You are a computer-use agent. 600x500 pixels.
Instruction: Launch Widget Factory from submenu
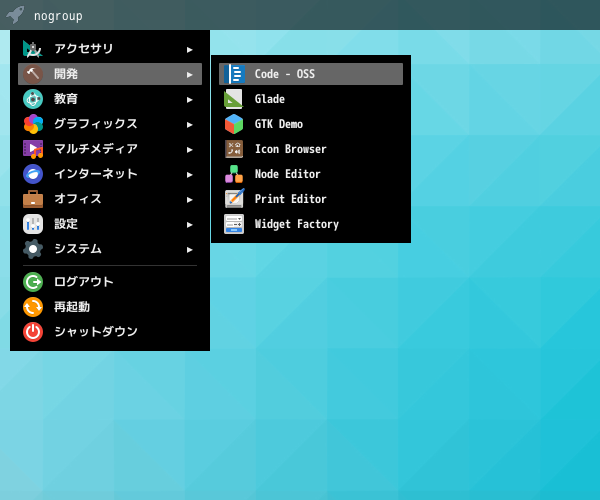pos(311,224)
